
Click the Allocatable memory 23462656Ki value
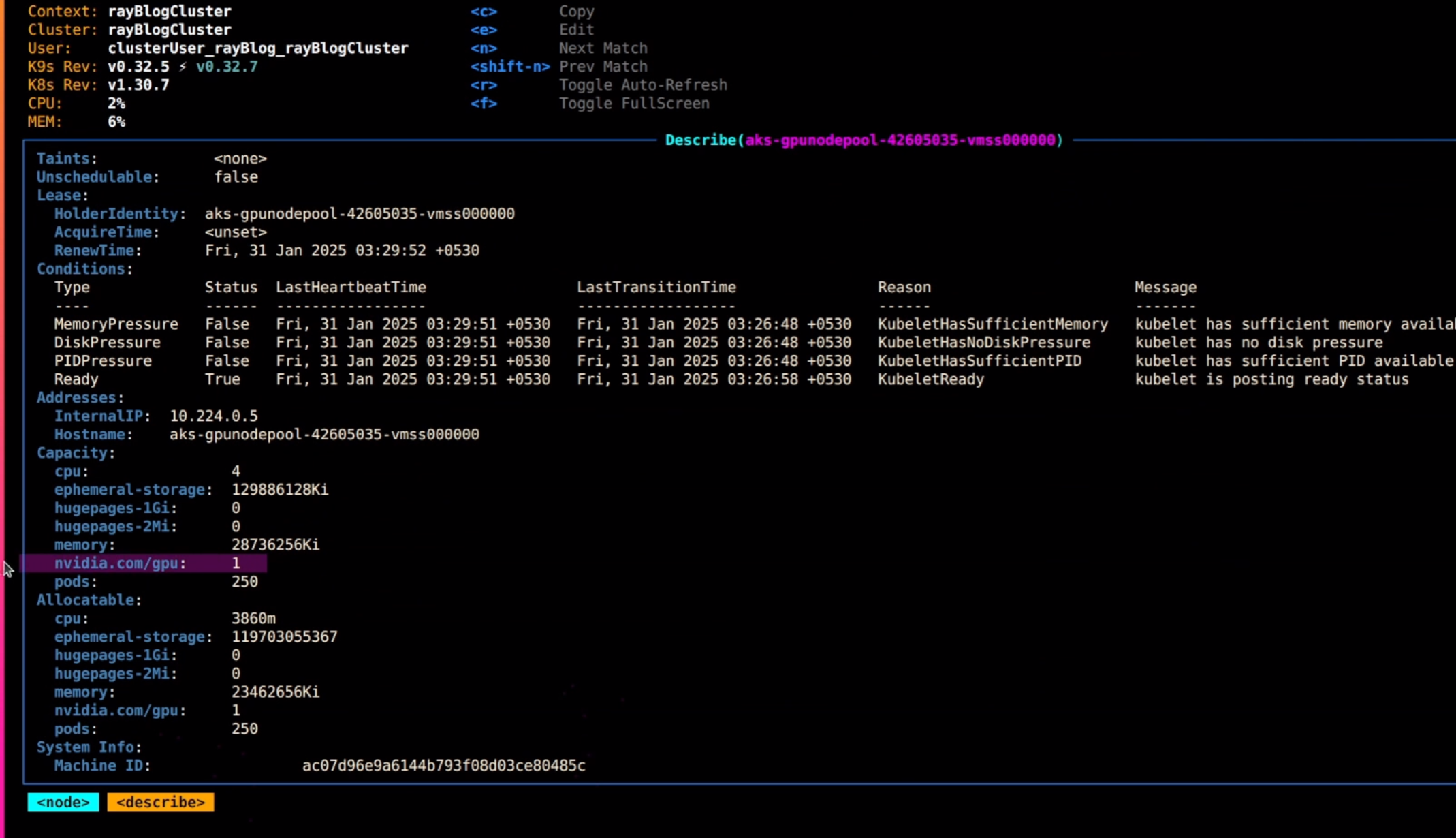pos(275,692)
